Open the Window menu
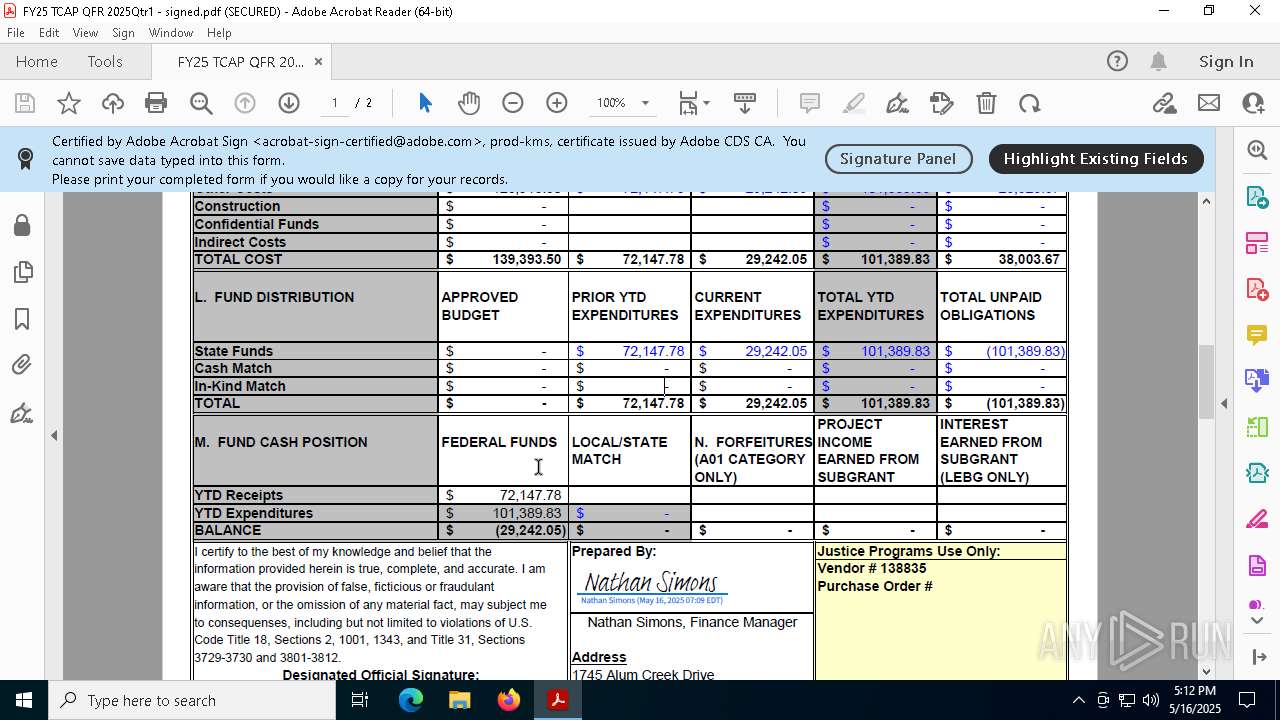The image size is (1280, 720). tap(171, 33)
